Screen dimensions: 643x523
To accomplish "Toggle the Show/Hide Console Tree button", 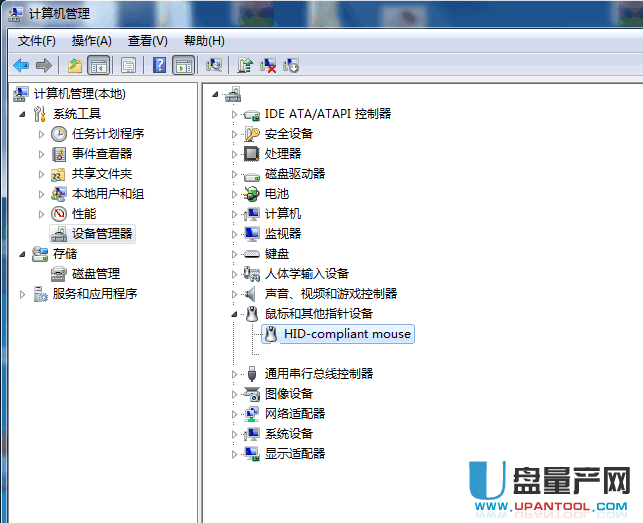I will coord(98,65).
